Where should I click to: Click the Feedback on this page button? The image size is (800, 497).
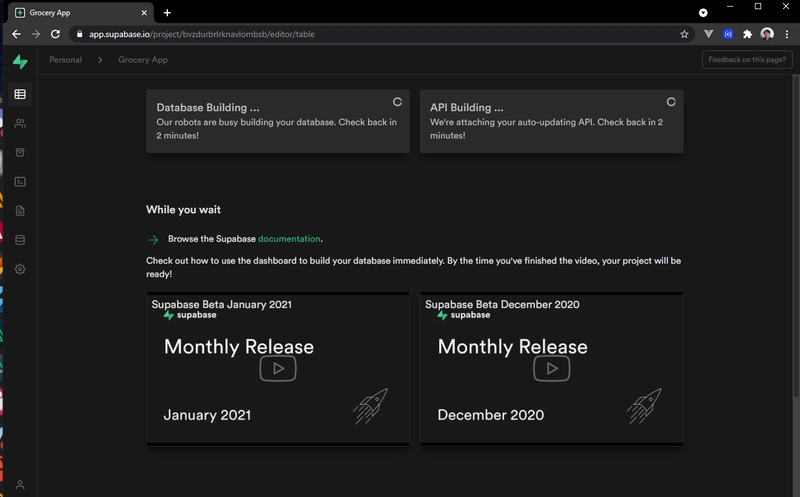click(747, 60)
